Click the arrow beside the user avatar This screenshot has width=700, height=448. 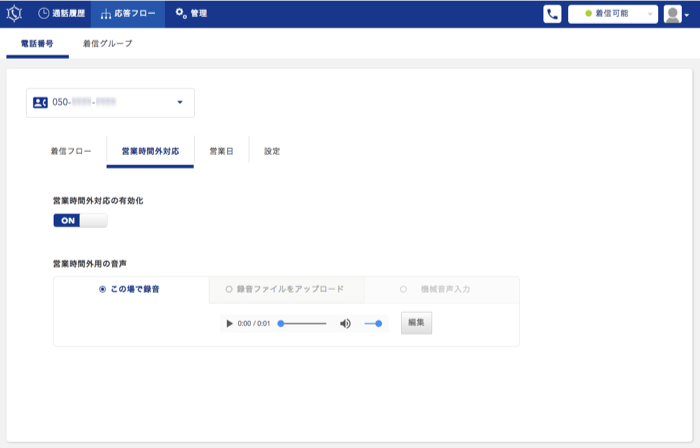(x=687, y=15)
